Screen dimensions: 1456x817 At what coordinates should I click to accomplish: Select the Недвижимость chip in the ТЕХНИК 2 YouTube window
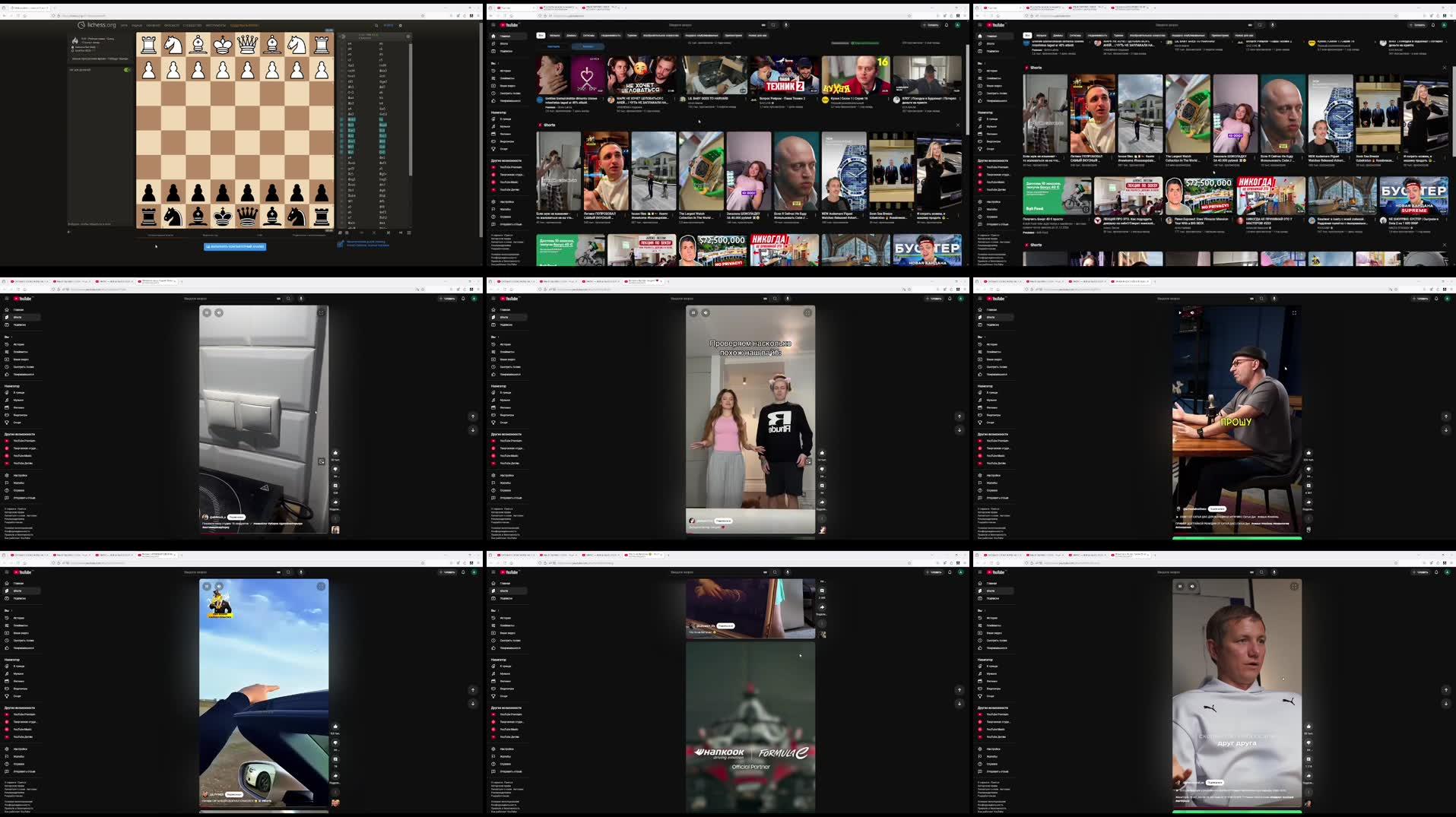point(611,35)
